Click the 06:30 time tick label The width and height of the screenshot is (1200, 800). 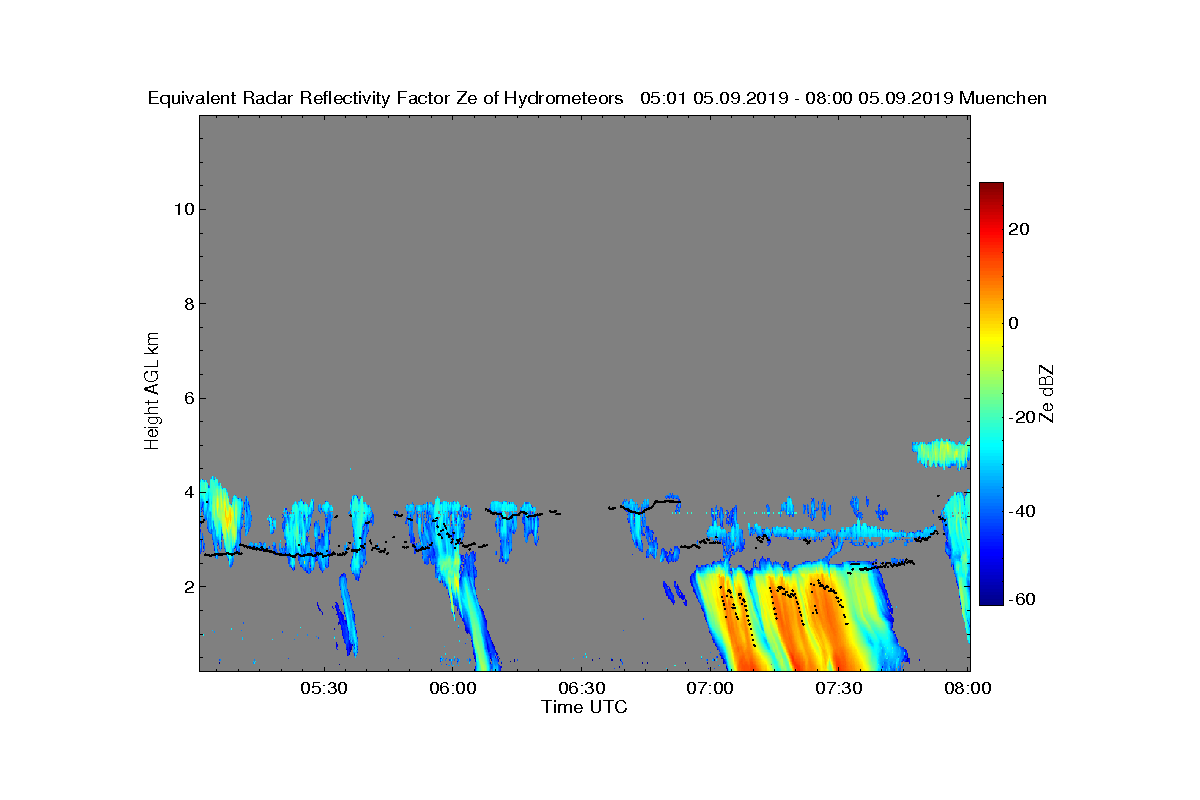pyautogui.click(x=581, y=688)
